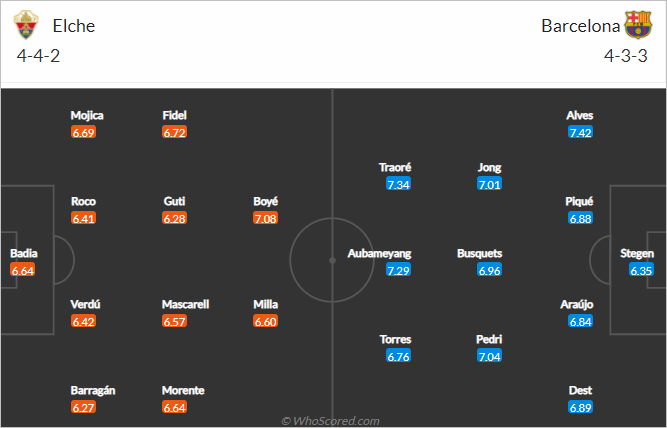
Task: Click player name Aubameyang
Action: 379,253
